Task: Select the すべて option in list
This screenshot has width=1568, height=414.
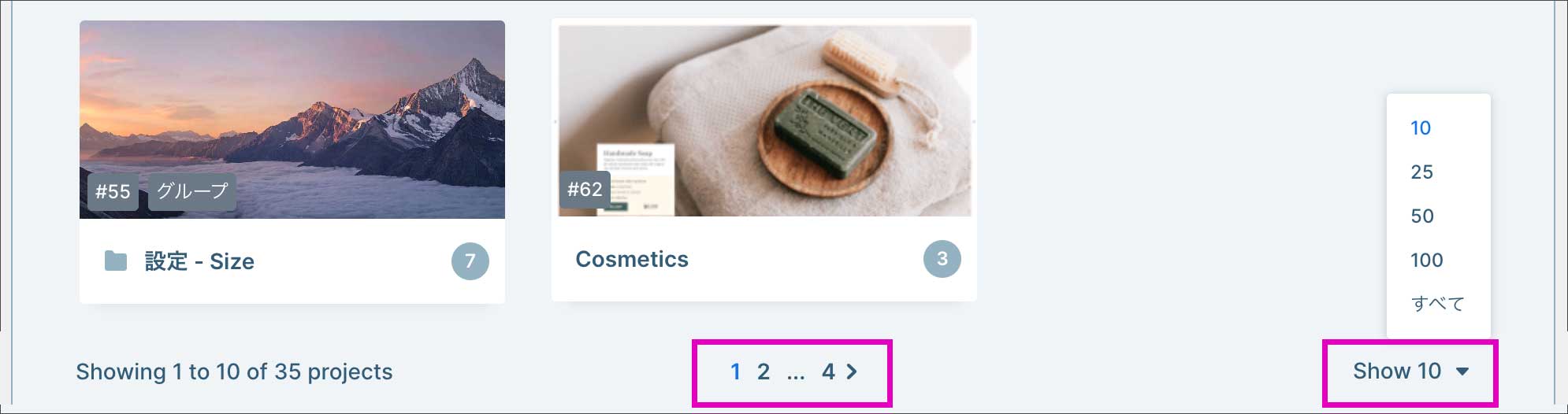Action: pos(1438,304)
